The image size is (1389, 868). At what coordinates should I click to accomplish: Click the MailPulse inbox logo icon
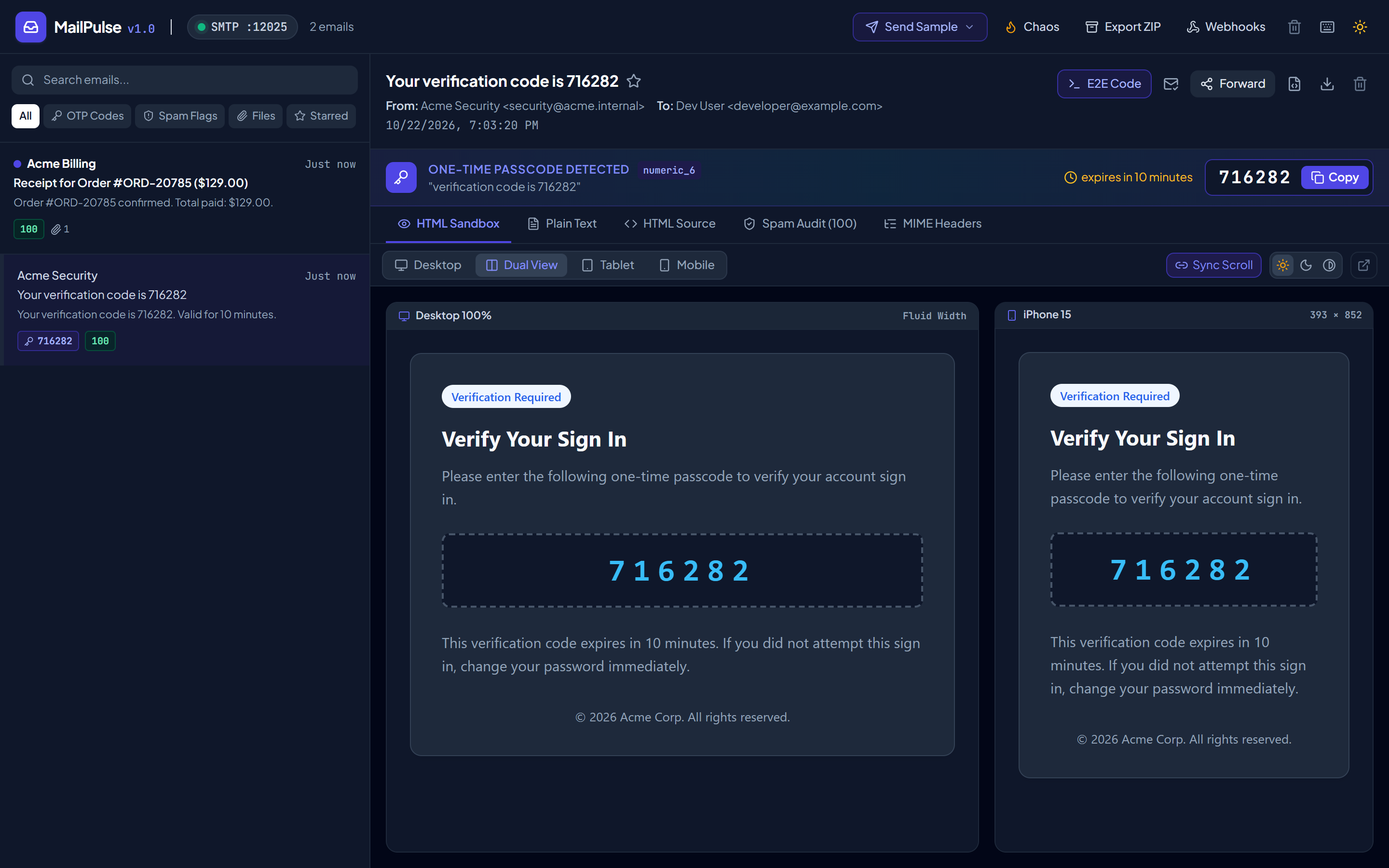30,27
